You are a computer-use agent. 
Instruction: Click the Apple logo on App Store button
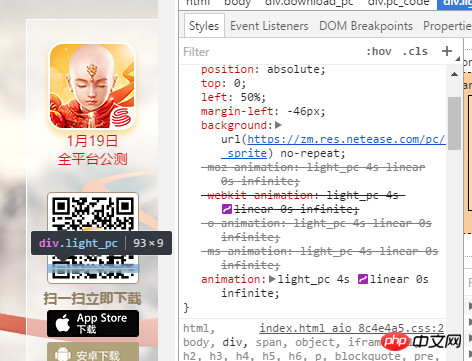63,323
